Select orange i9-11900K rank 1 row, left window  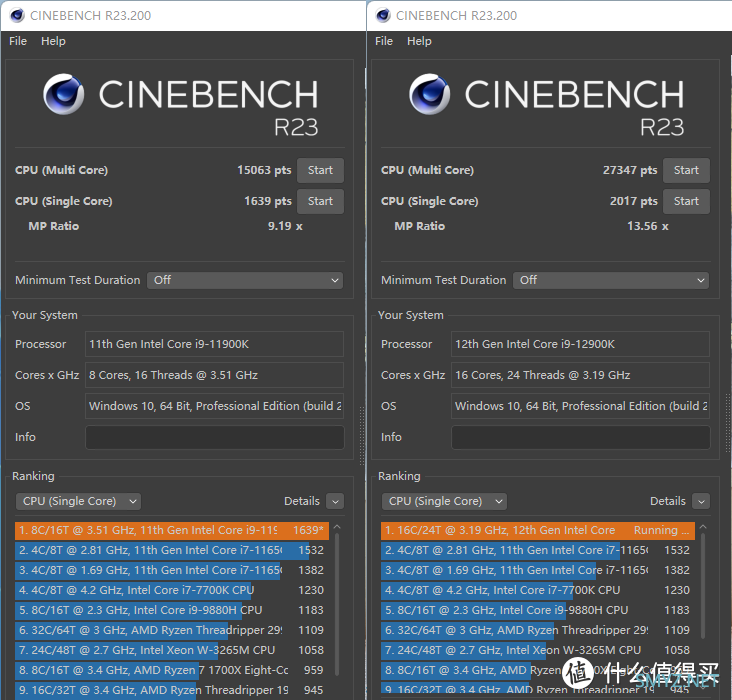point(172,530)
